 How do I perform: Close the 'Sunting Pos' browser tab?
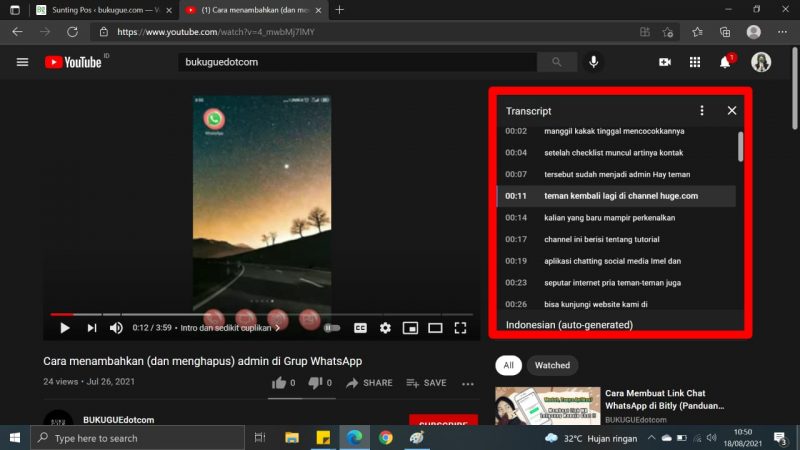tap(169, 10)
